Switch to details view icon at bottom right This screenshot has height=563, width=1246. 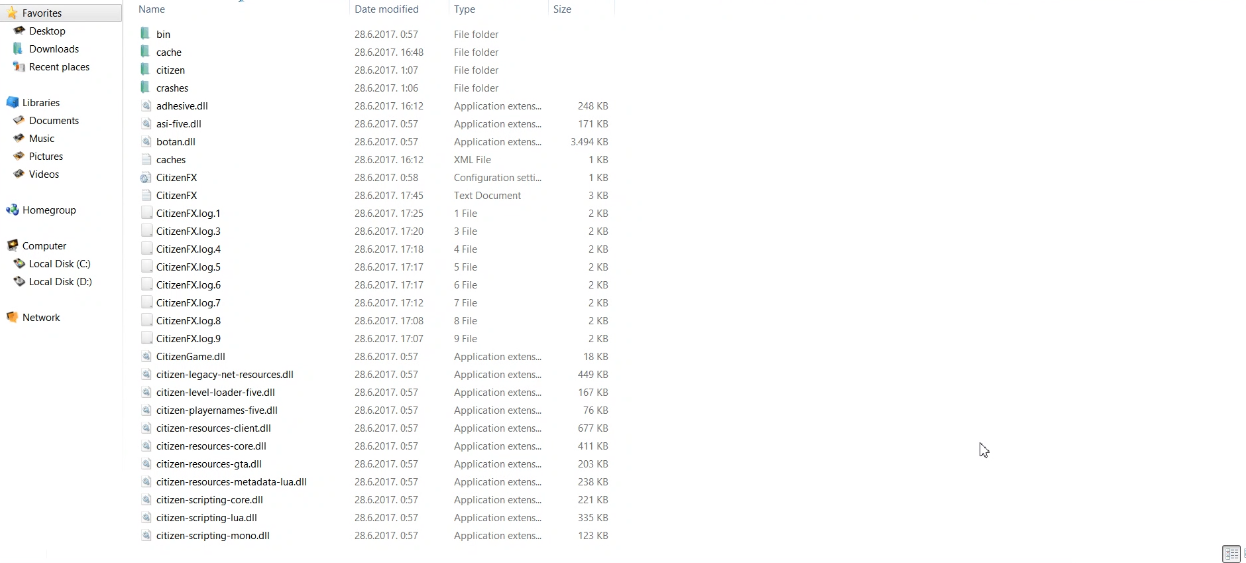(x=1231, y=554)
